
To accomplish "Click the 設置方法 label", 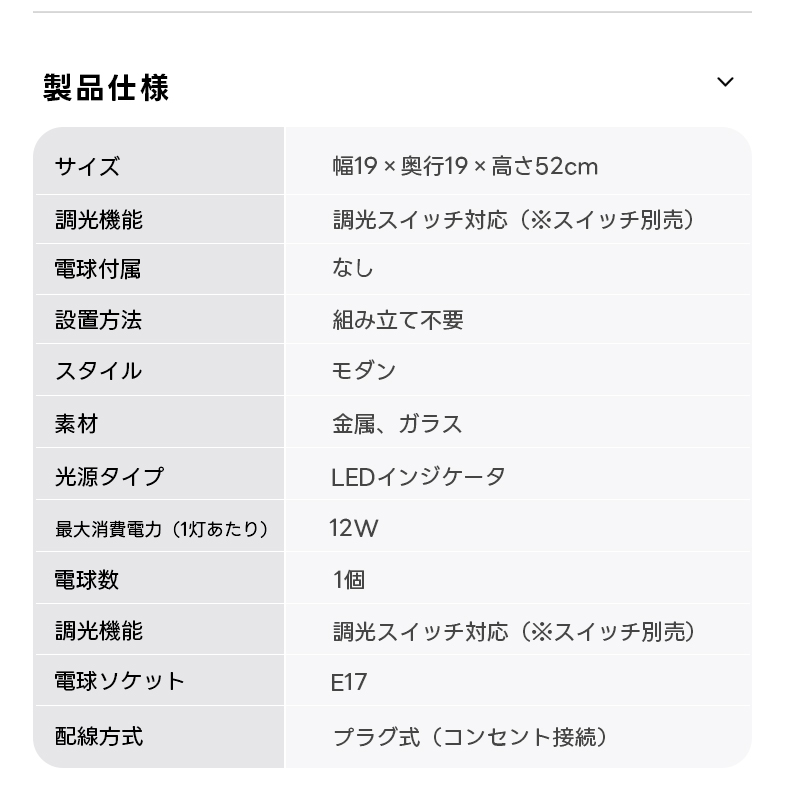I will 98,320.
